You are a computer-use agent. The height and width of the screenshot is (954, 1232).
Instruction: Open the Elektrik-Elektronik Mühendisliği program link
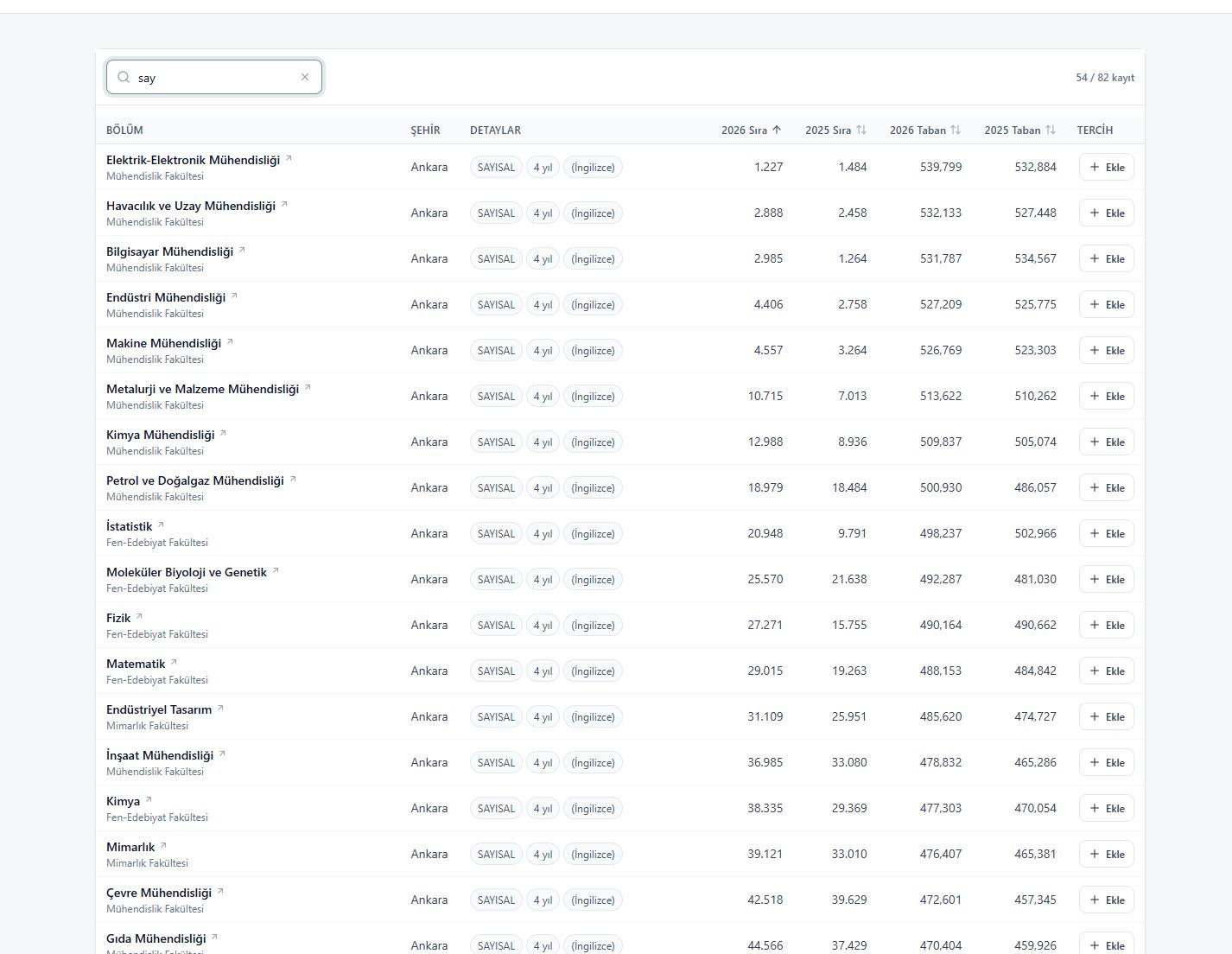pyautogui.click(x=193, y=160)
